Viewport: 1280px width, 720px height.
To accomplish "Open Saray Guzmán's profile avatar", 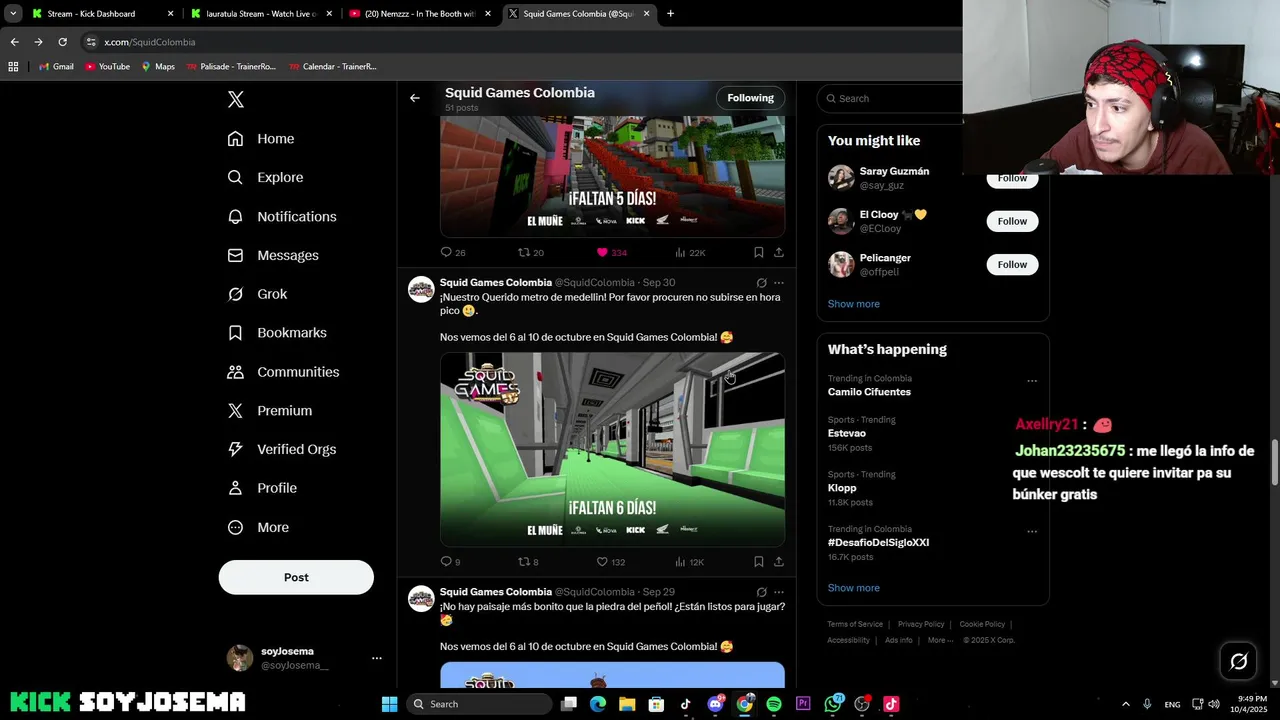I will [x=841, y=178].
